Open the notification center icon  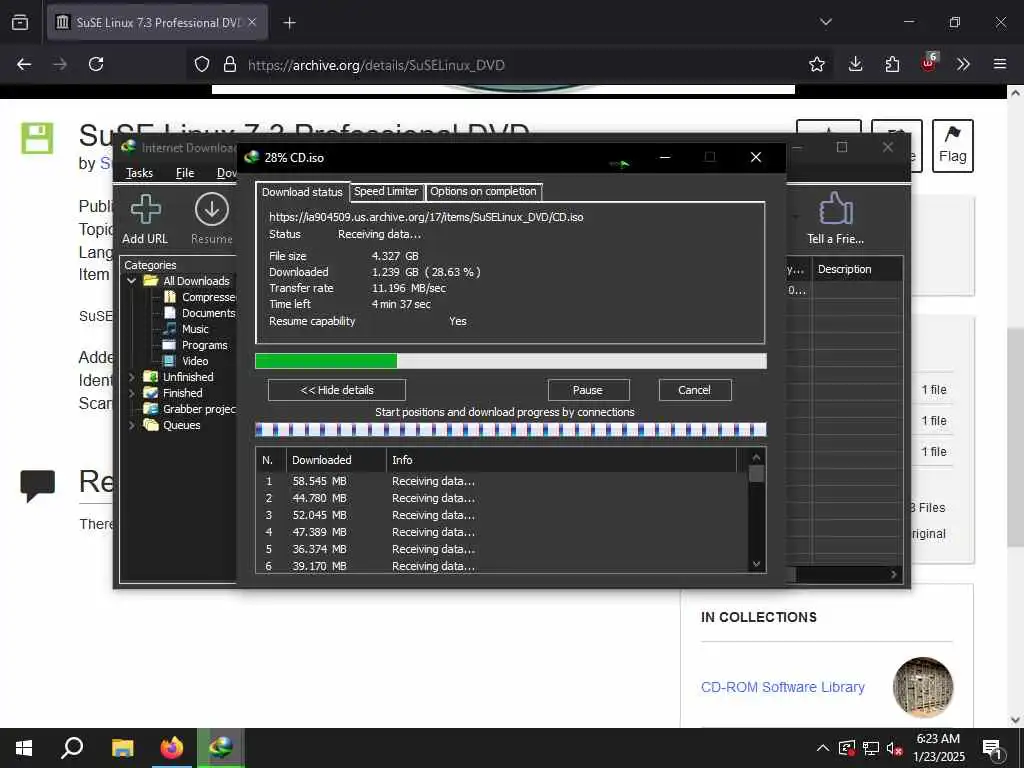[993, 749]
